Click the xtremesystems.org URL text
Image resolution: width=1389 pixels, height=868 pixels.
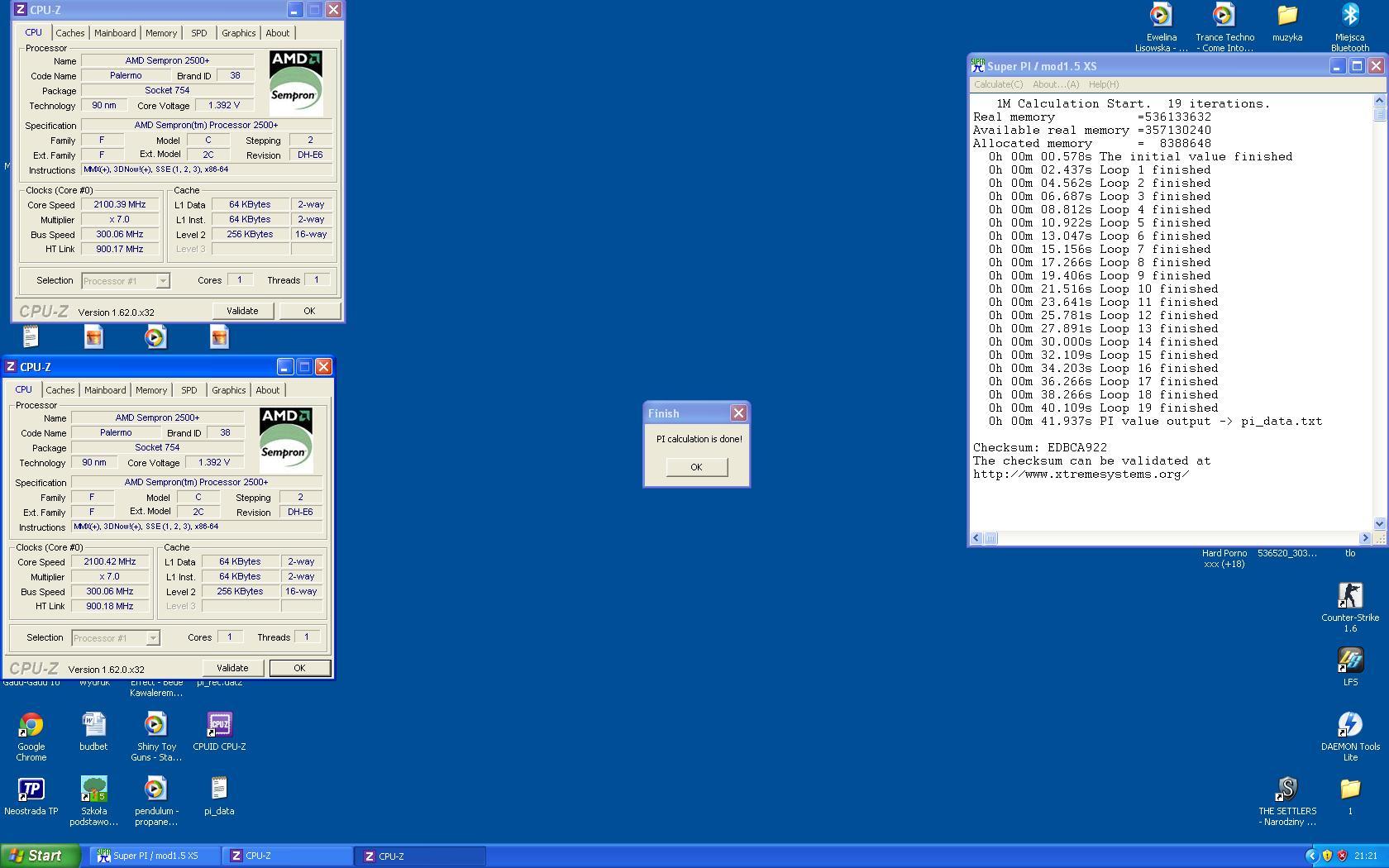pyautogui.click(x=1081, y=475)
